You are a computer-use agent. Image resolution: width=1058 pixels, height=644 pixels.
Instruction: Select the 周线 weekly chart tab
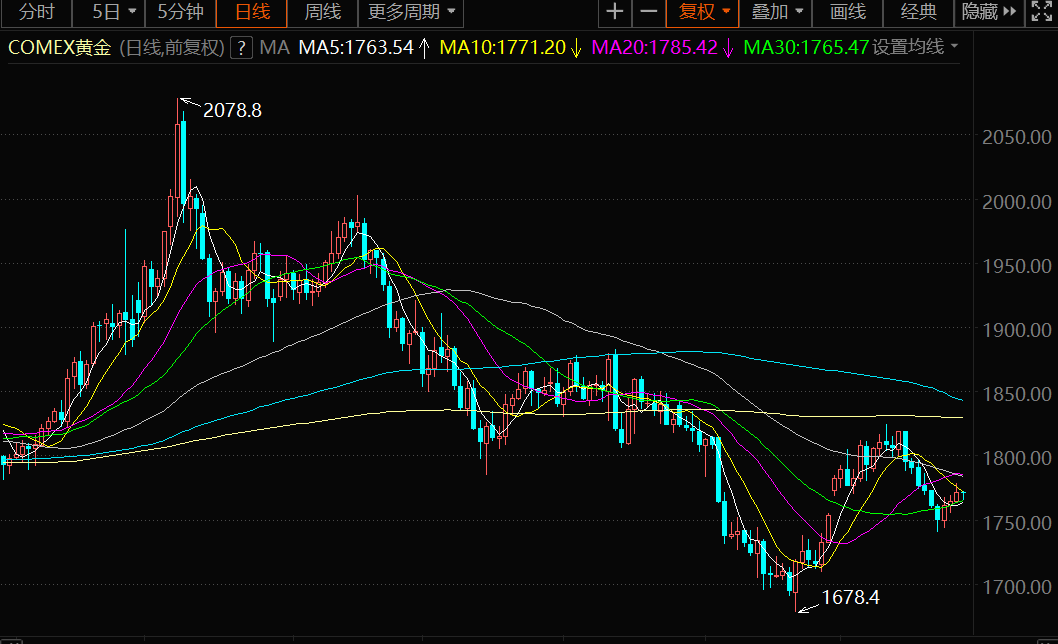tap(323, 12)
